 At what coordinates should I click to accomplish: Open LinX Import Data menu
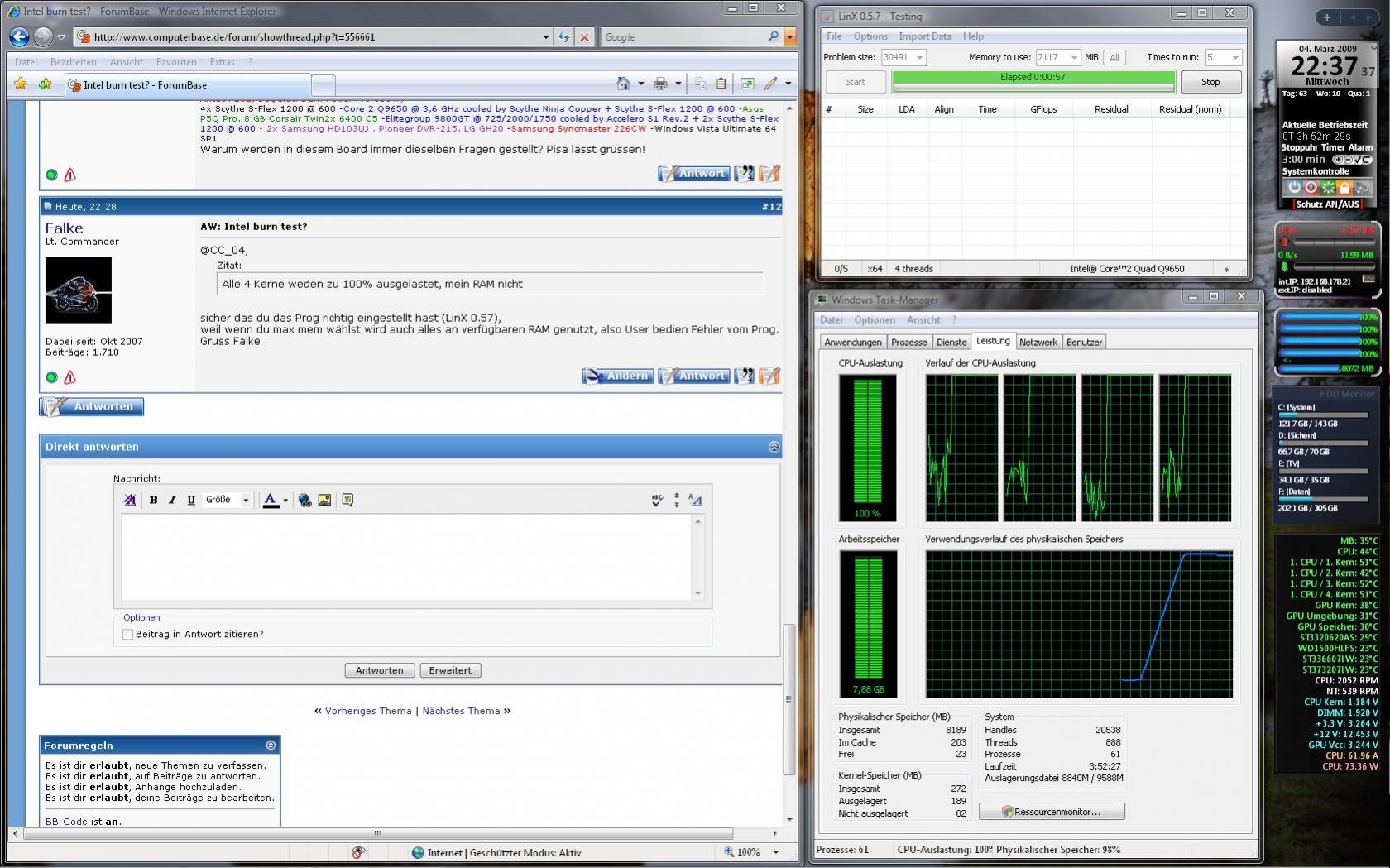click(x=925, y=36)
